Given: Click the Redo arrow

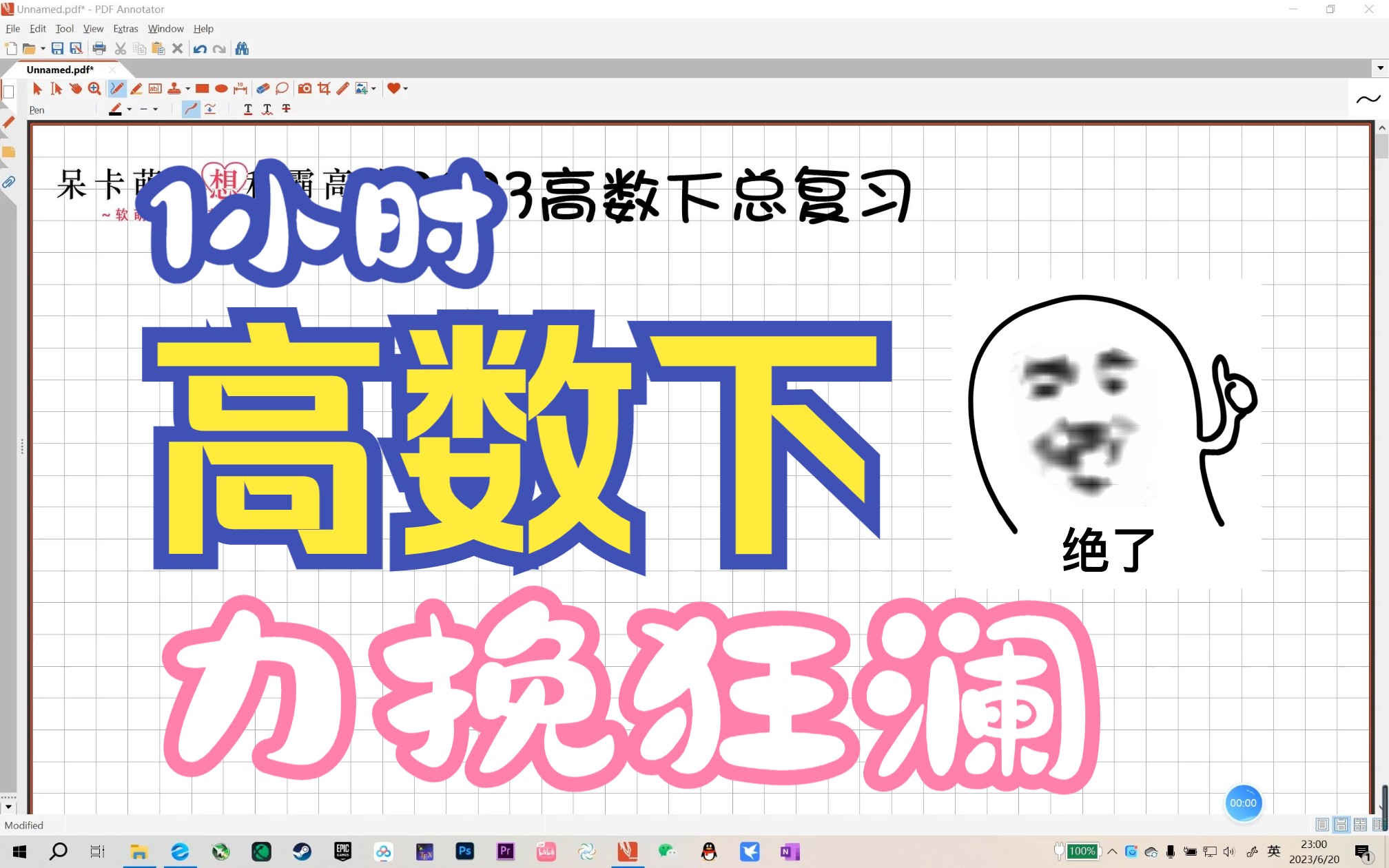Looking at the screenshot, I should (x=219, y=48).
